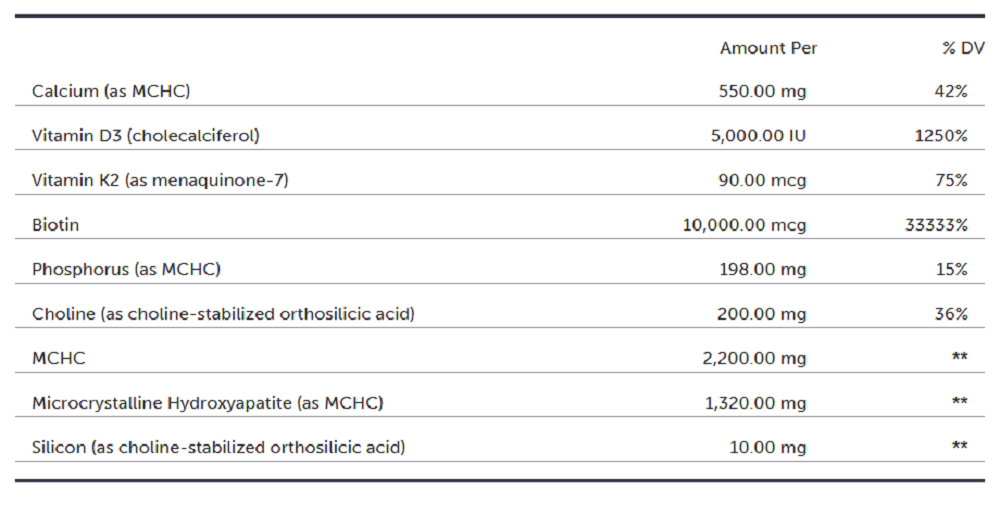Select the Phosphorus (as MCHC) label
Screen dimensions: 1000x515
(x=126, y=269)
